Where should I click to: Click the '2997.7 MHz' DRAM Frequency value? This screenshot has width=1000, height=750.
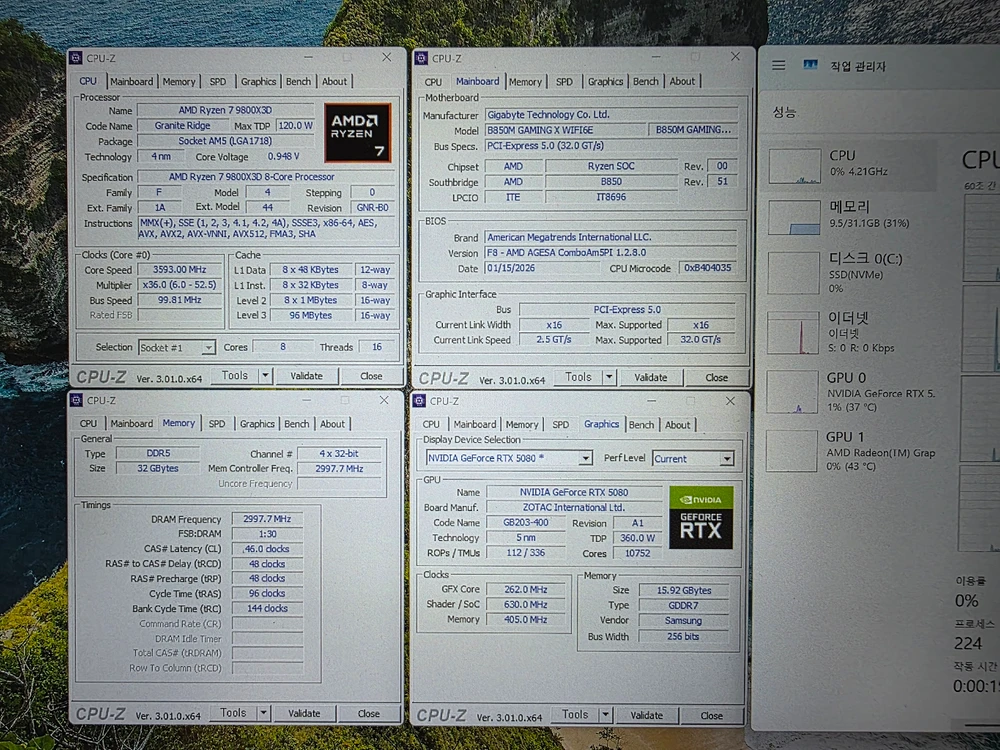click(267, 519)
